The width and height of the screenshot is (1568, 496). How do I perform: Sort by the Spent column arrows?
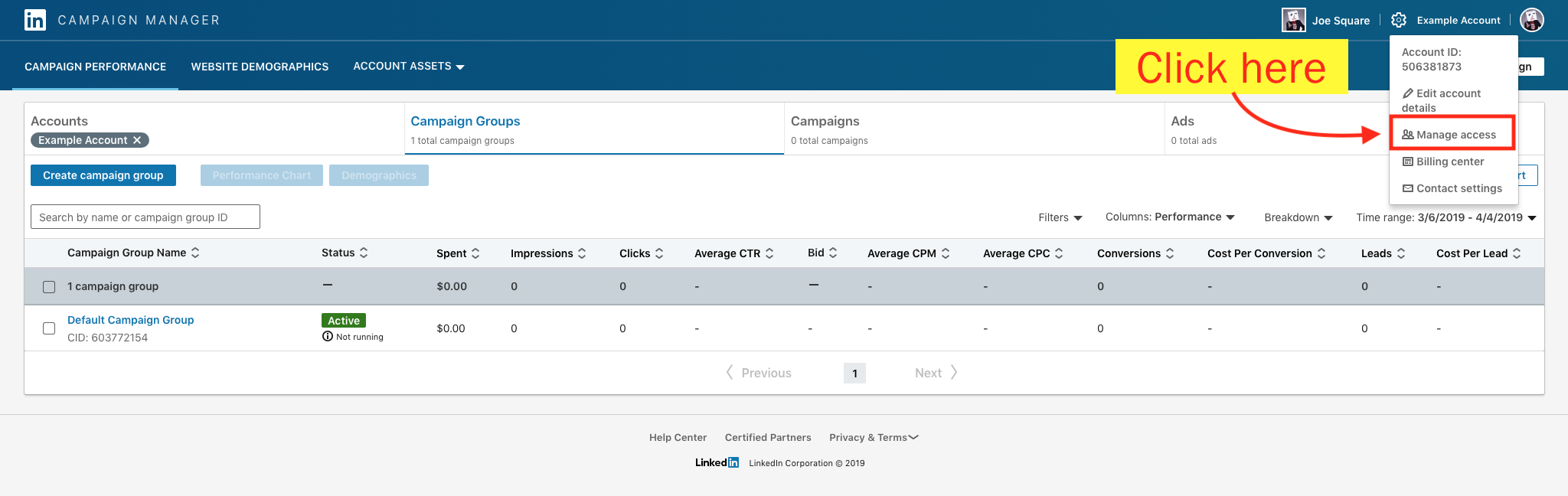coord(475,253)
